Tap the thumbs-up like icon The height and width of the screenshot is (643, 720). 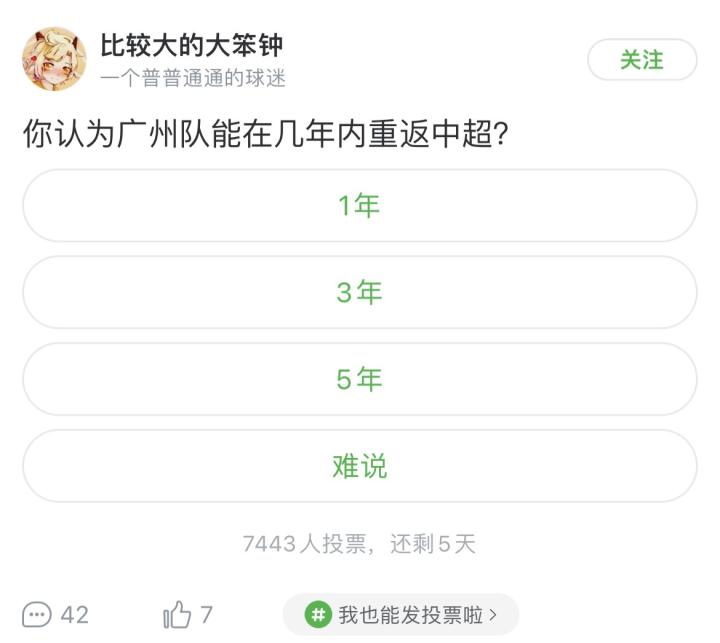pos(177,613)
